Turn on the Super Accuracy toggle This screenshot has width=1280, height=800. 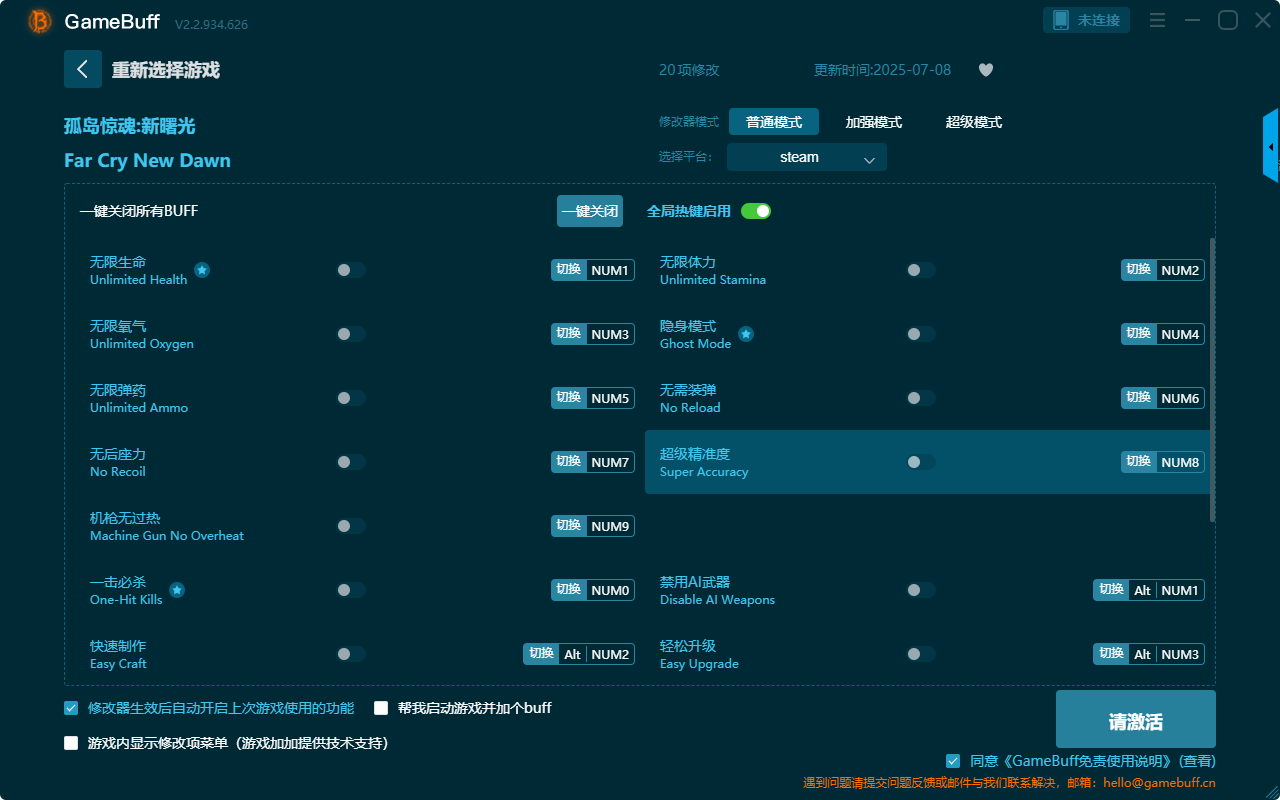coord(920,462)
